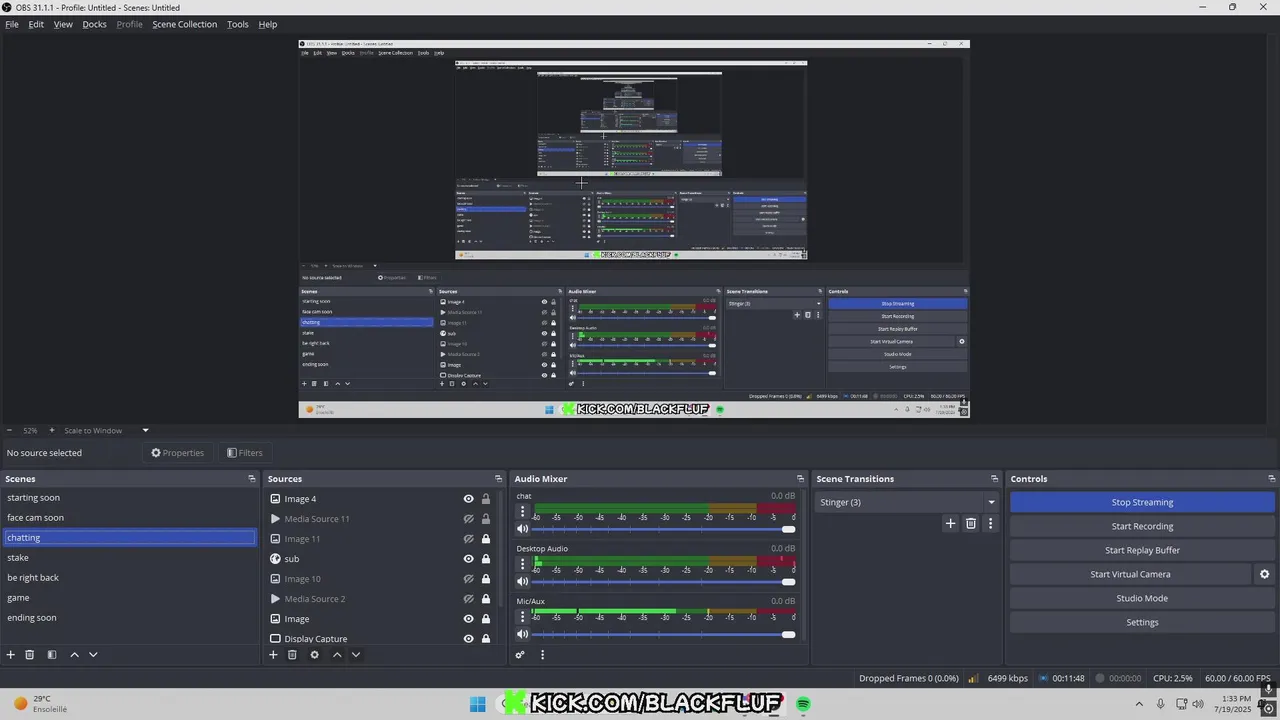1280x720 pixels.
Task: Open the File menu
Action: 12,24
